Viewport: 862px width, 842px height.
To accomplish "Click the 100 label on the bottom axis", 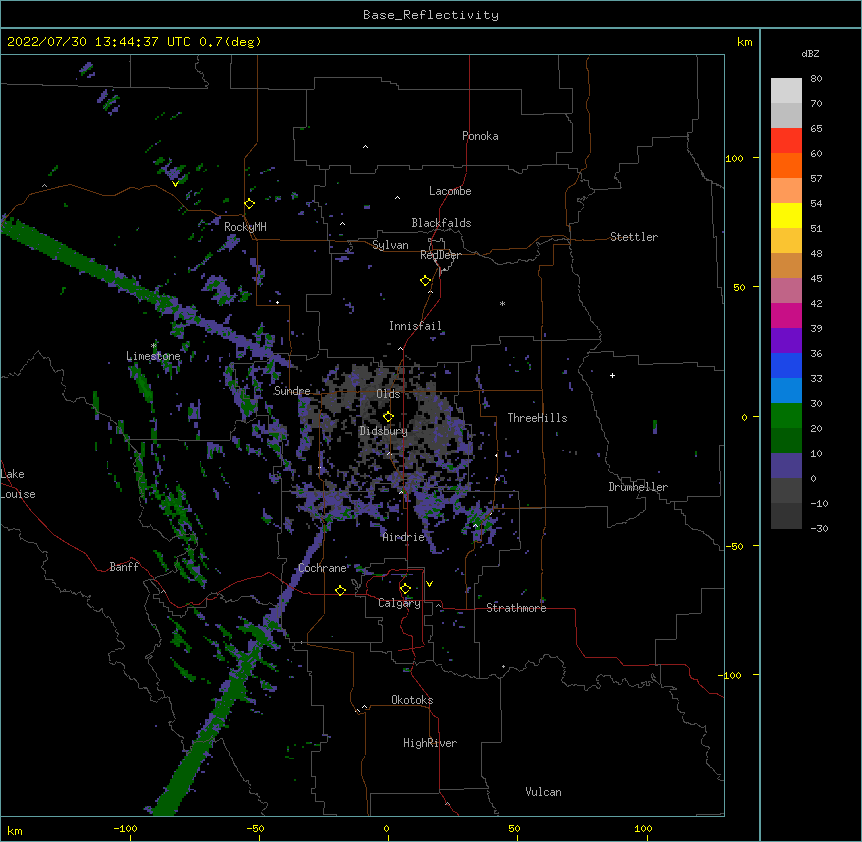I will 643,828.
